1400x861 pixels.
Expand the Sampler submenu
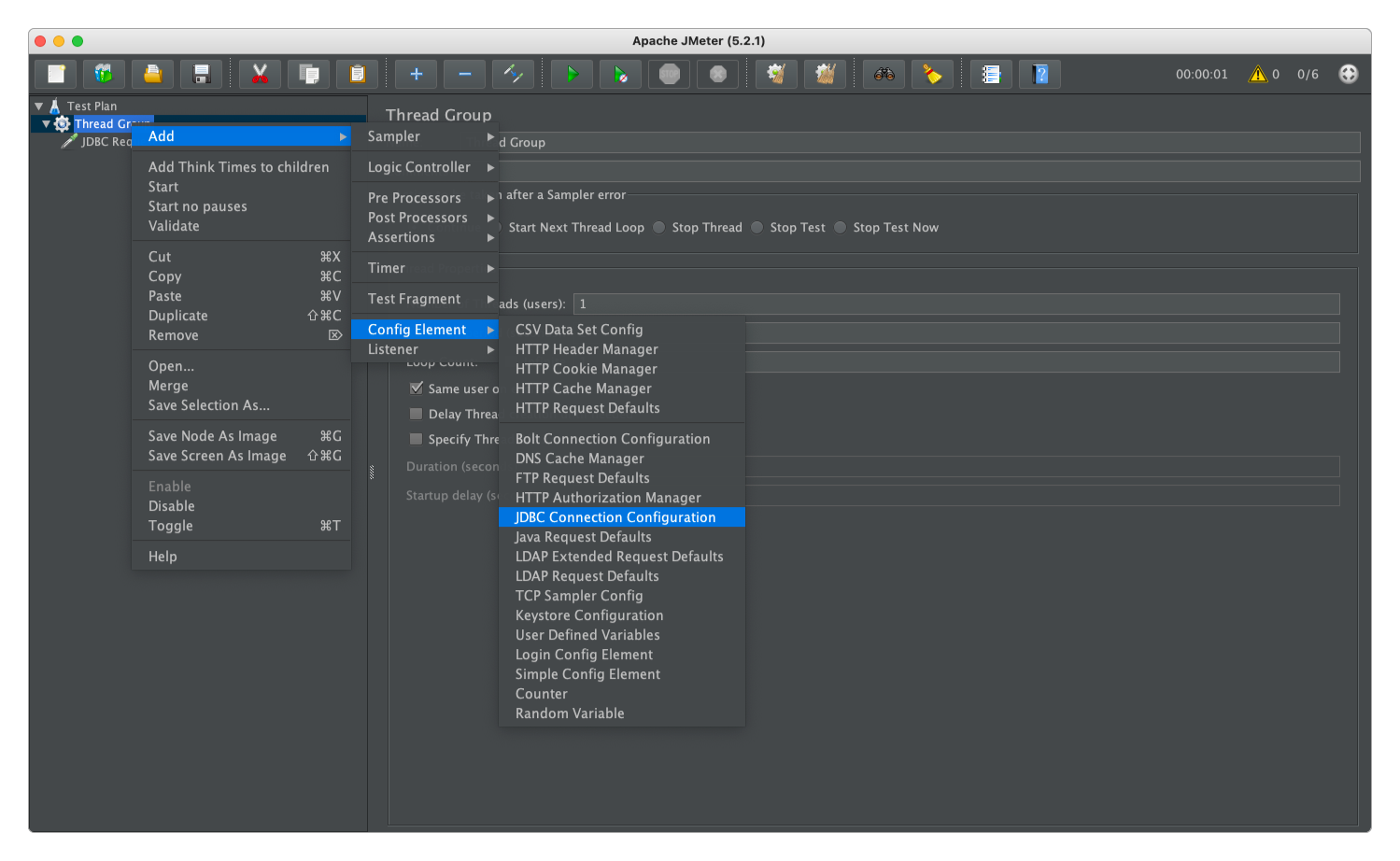pos(425,136)
